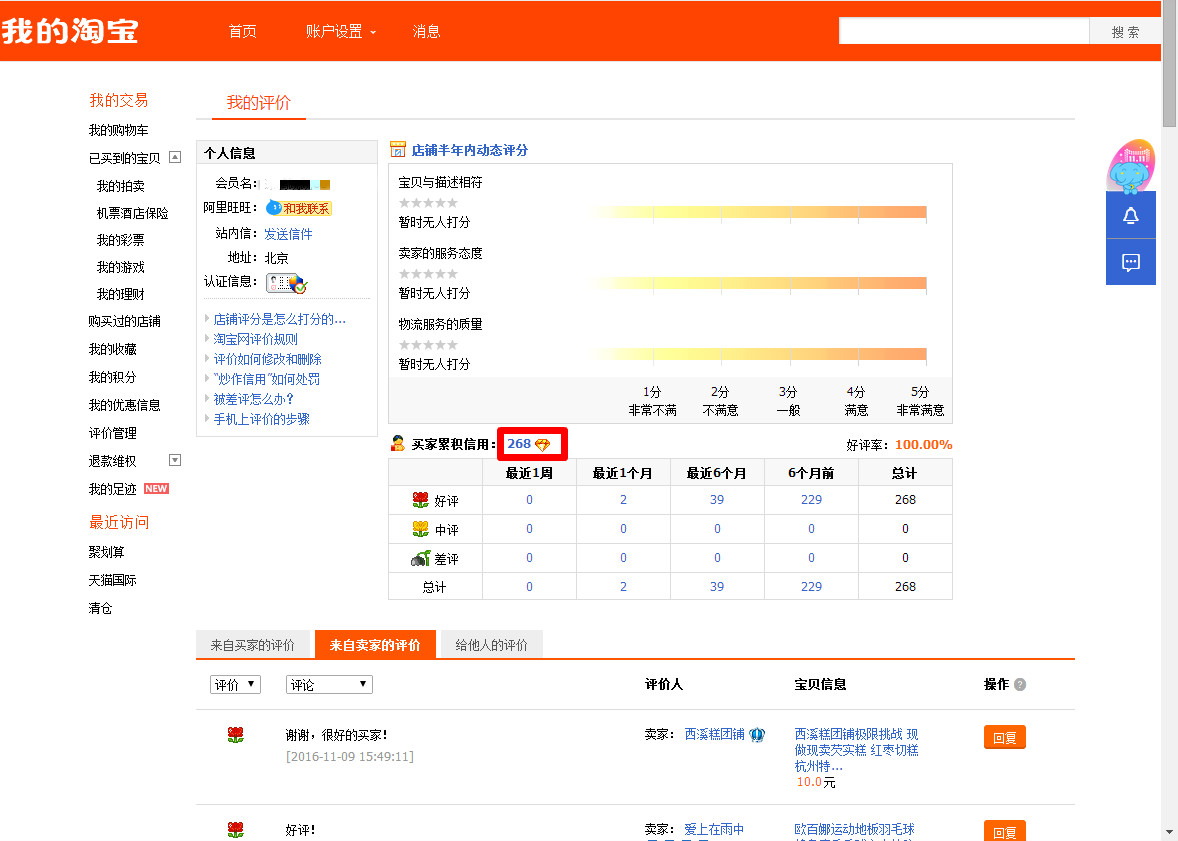
Task: Click the 西溪糕团铺 seller name link
Action: [x=714, y=734]
